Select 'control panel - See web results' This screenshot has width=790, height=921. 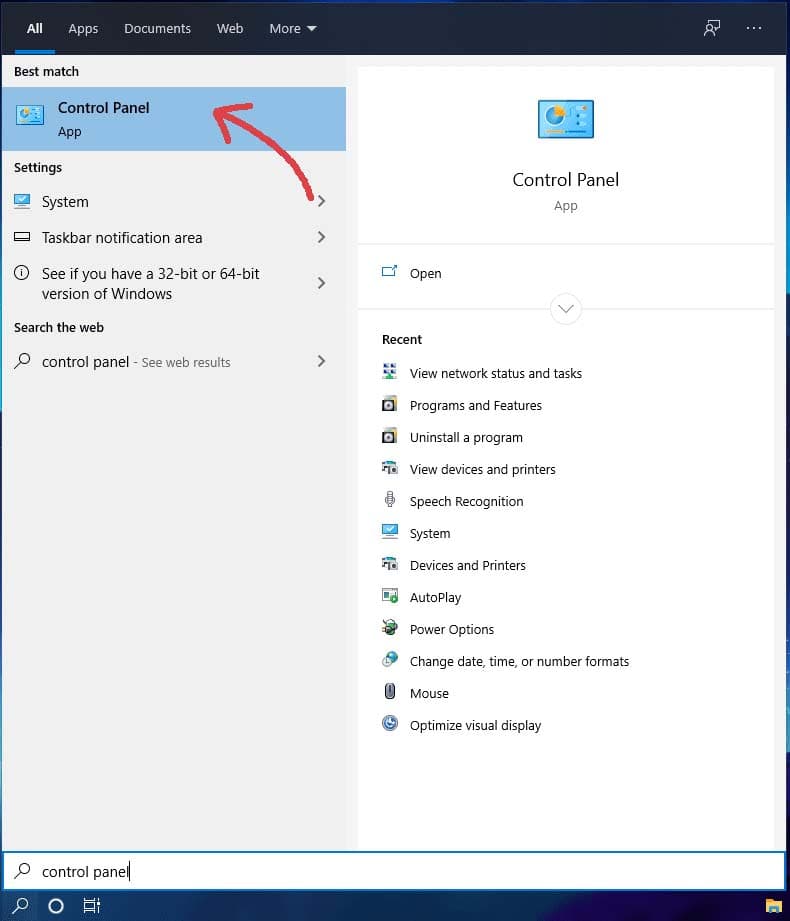136,362
